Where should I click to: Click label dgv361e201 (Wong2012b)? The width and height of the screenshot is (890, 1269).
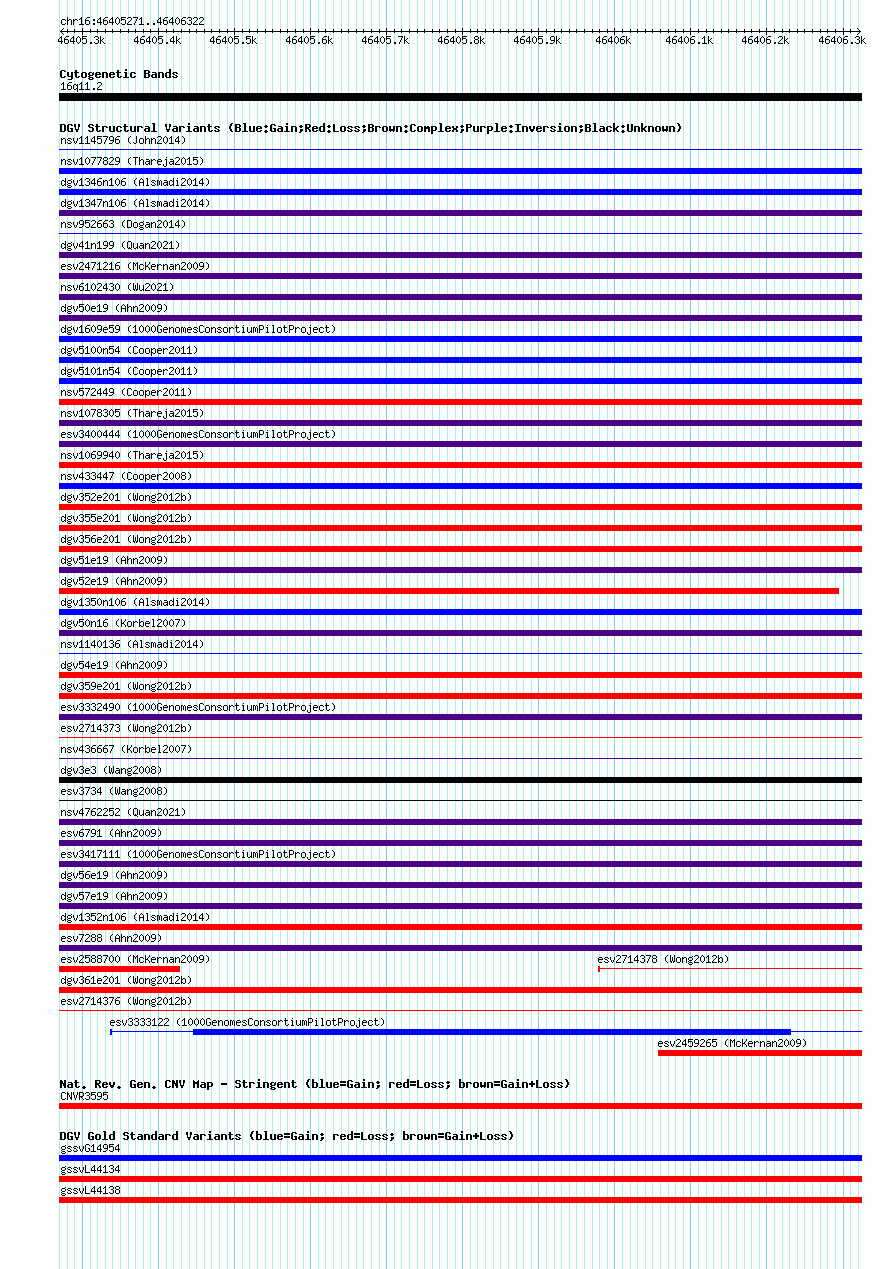point(126,980)
